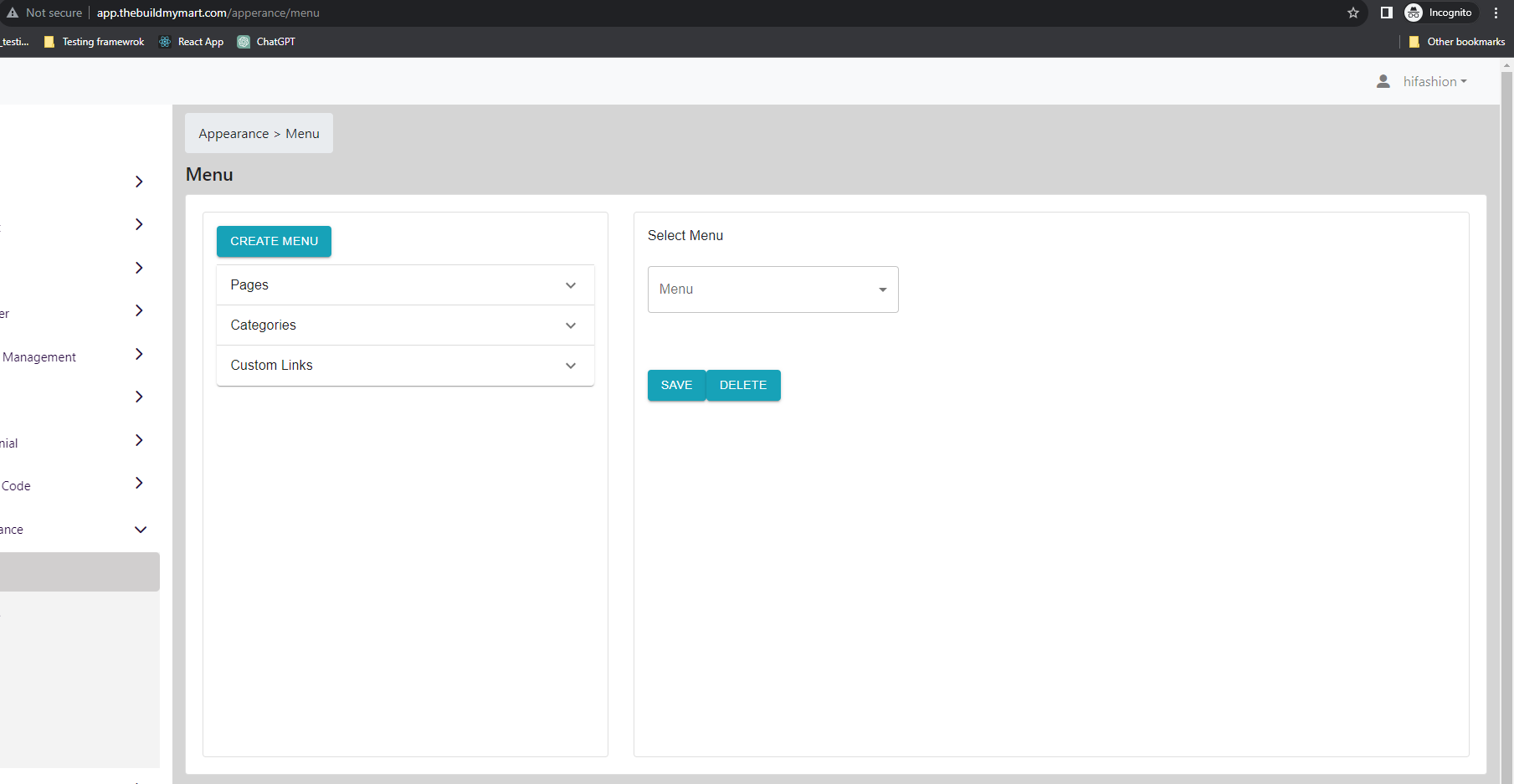Viewport: 1514px width, 784px height.
Task: Expand the Custom Links accordion chevron
Action: (571, 366)
